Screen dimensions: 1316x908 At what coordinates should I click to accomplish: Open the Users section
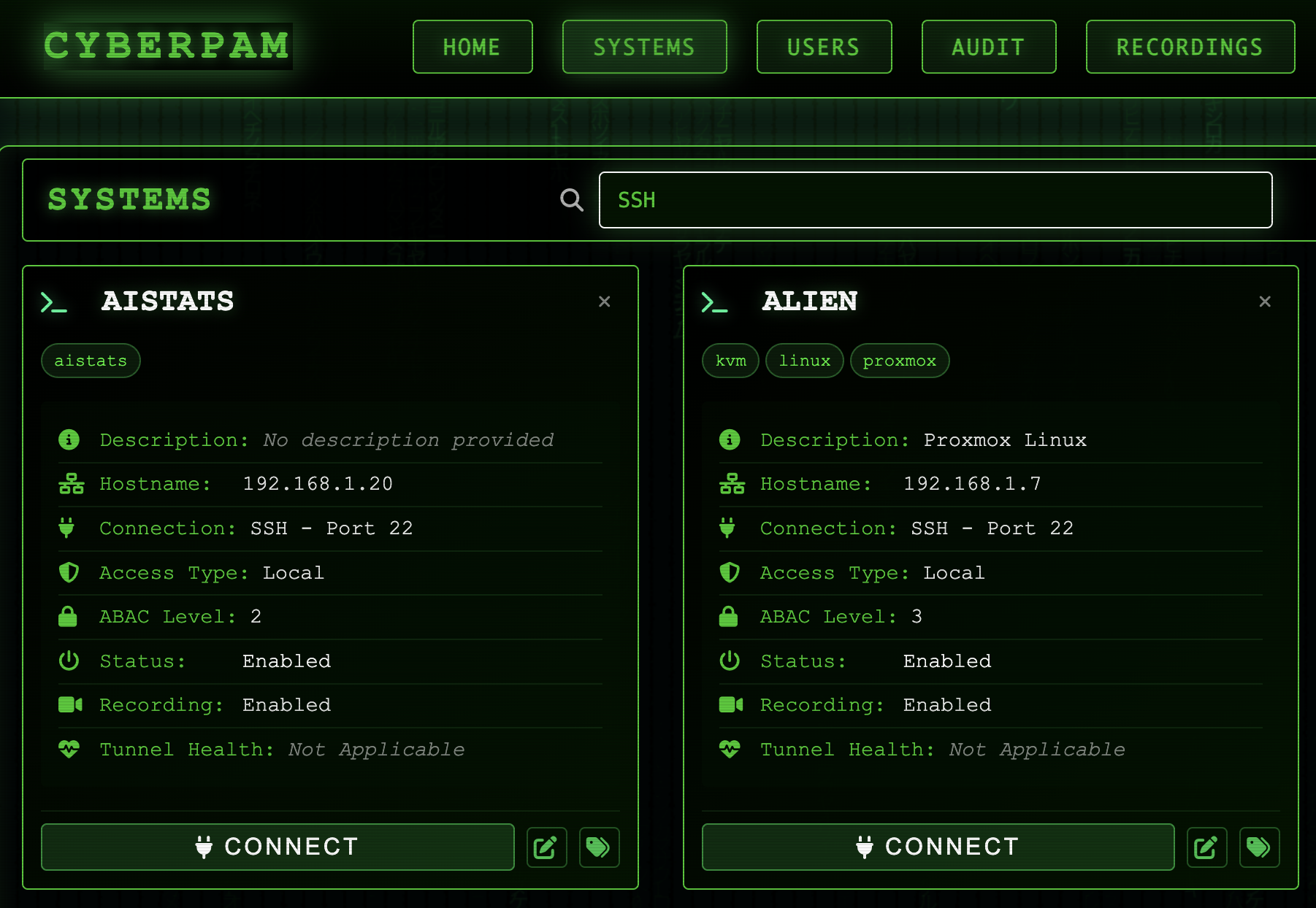823,47
